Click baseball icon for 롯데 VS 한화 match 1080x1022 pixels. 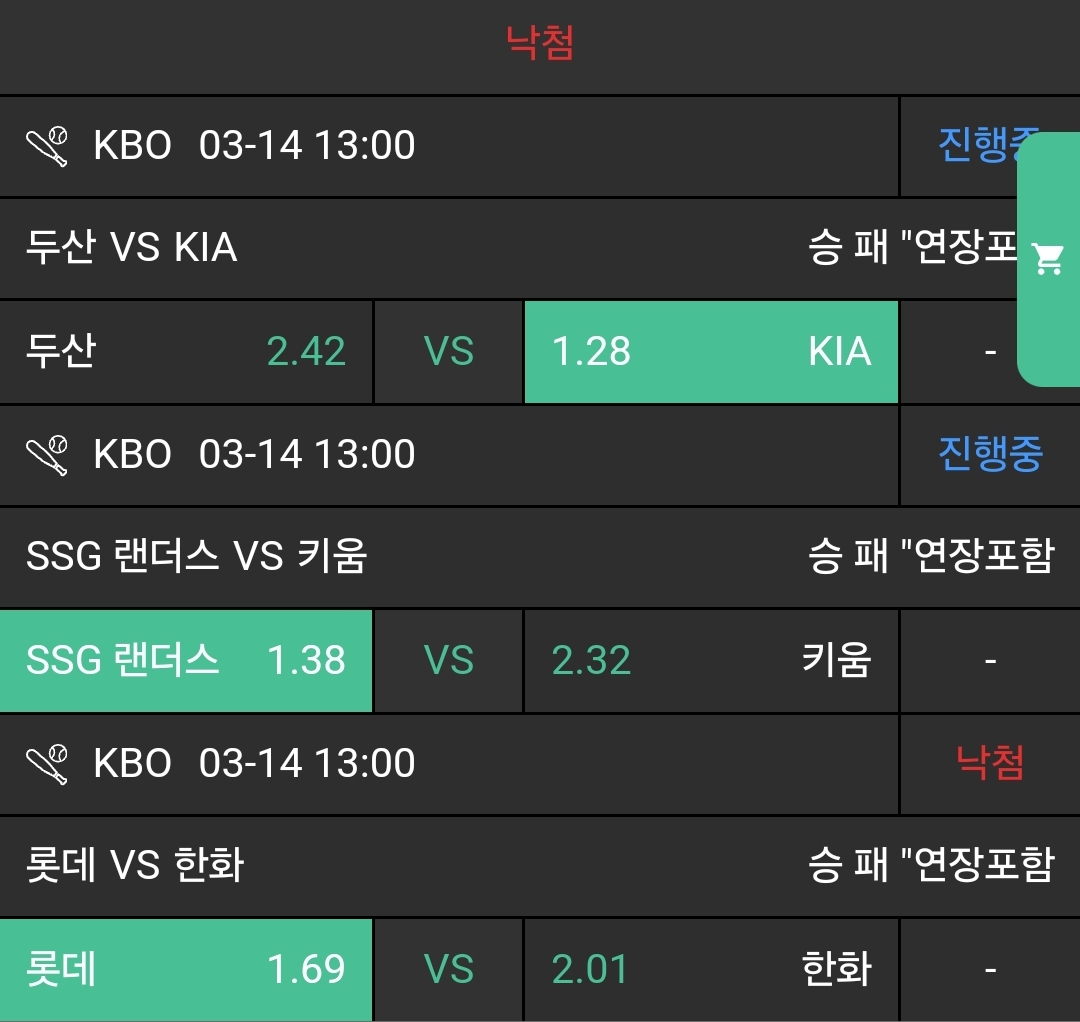(47, 764)
